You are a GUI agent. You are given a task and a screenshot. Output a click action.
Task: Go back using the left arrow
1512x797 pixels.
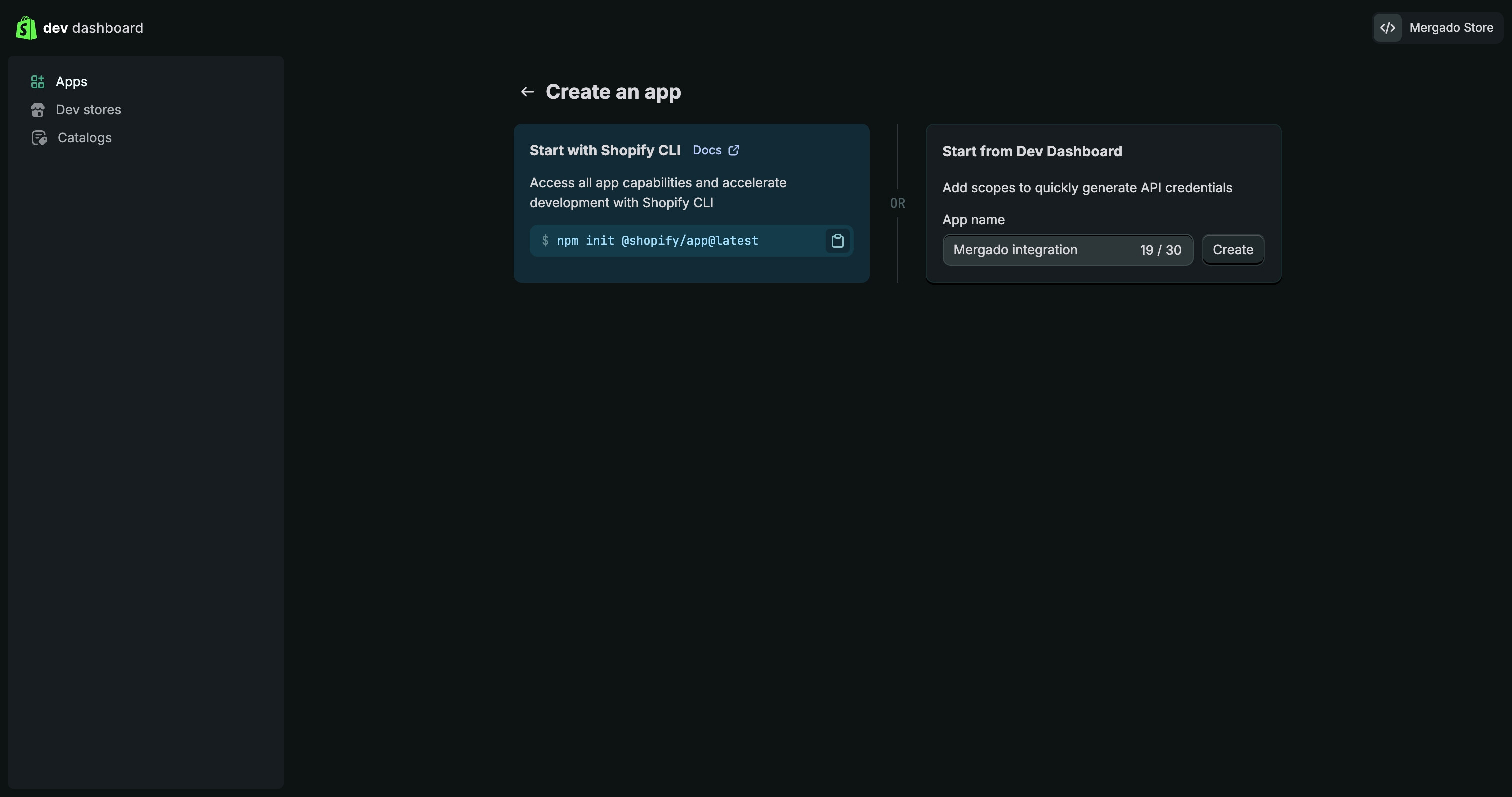(x=527, y=92)
